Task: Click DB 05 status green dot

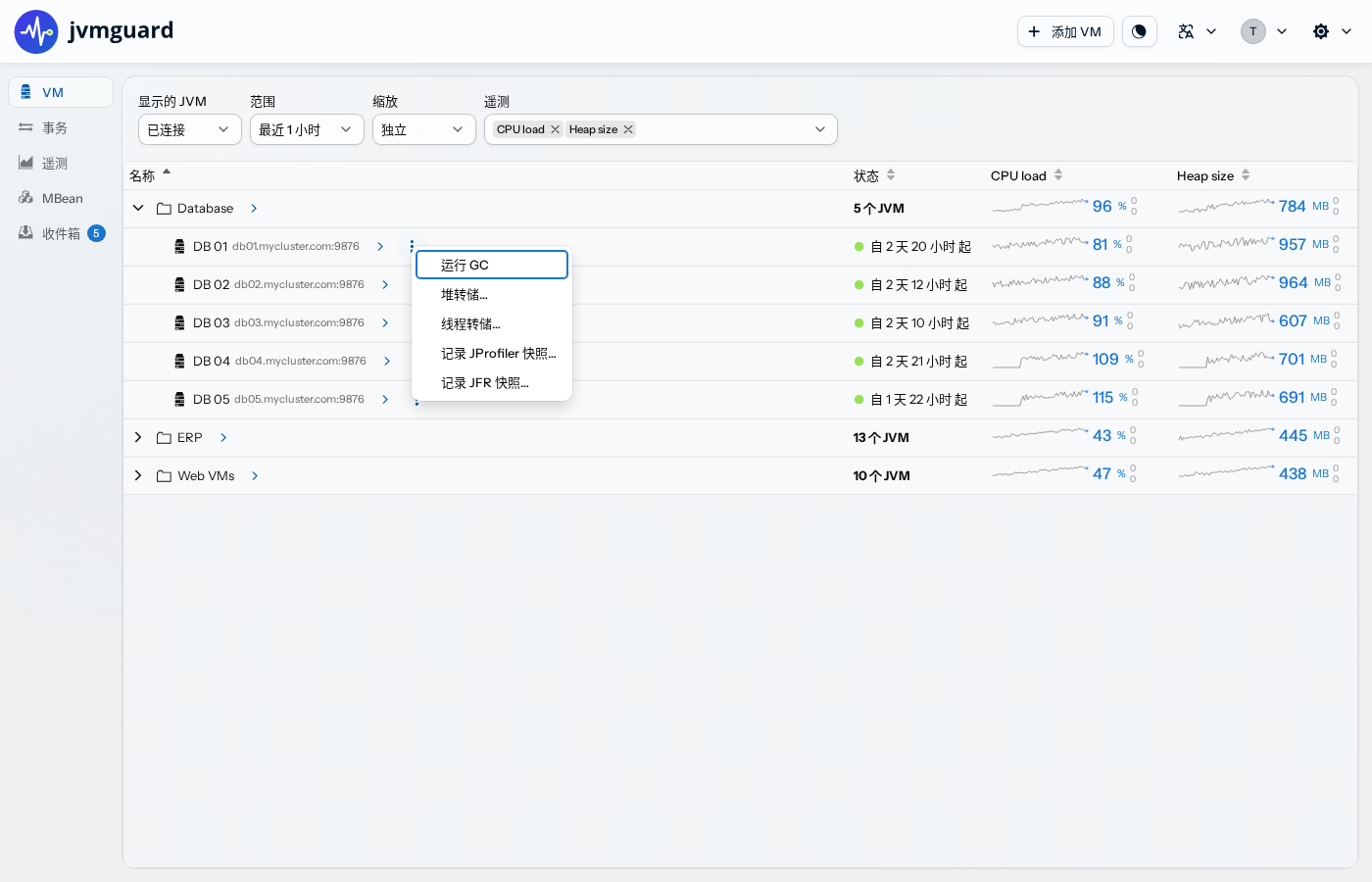Action: tap(859, 400)
